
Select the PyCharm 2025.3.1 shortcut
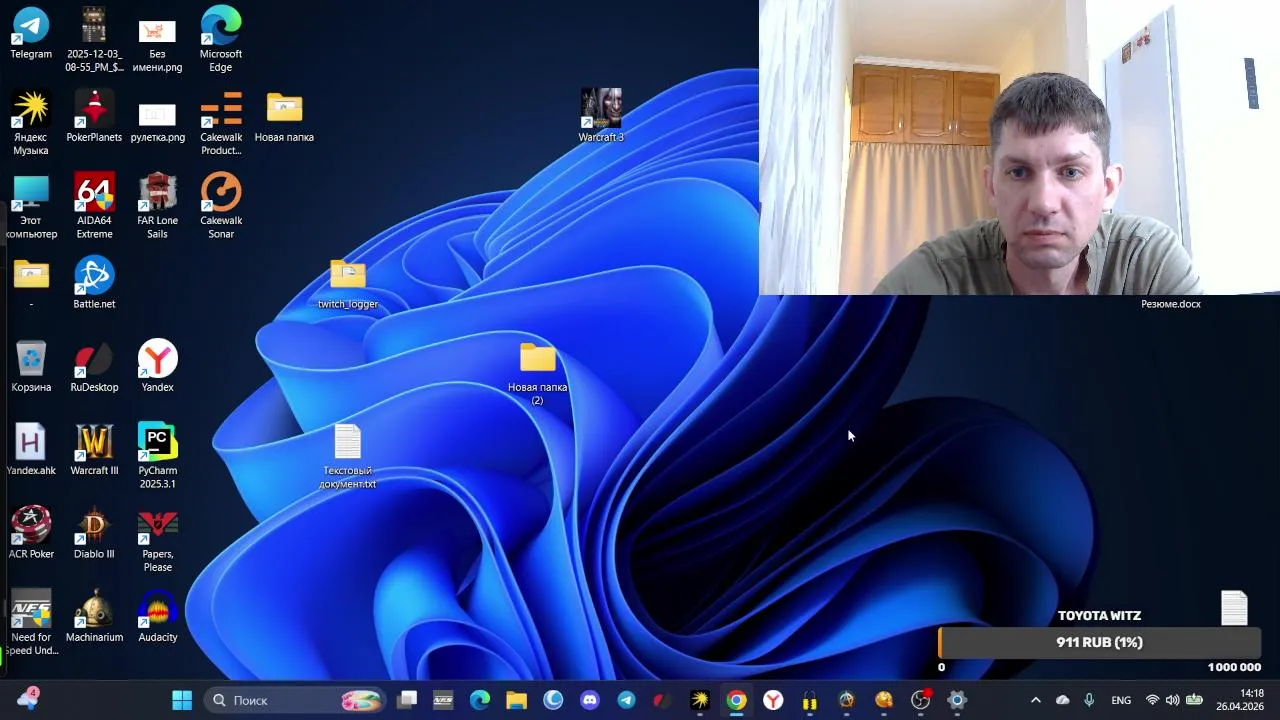click(x=157, y=456)
